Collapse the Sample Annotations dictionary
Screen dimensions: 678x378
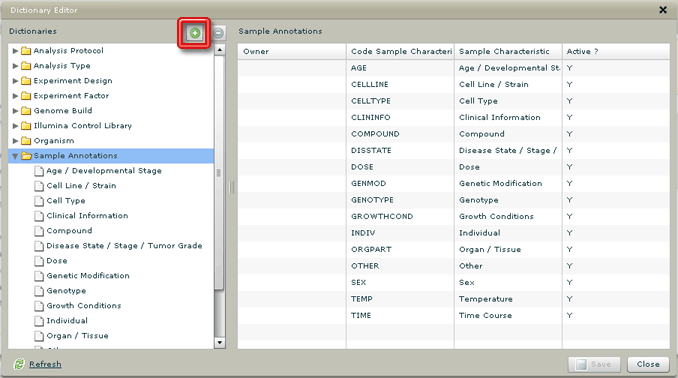click(x=15, y=156)
